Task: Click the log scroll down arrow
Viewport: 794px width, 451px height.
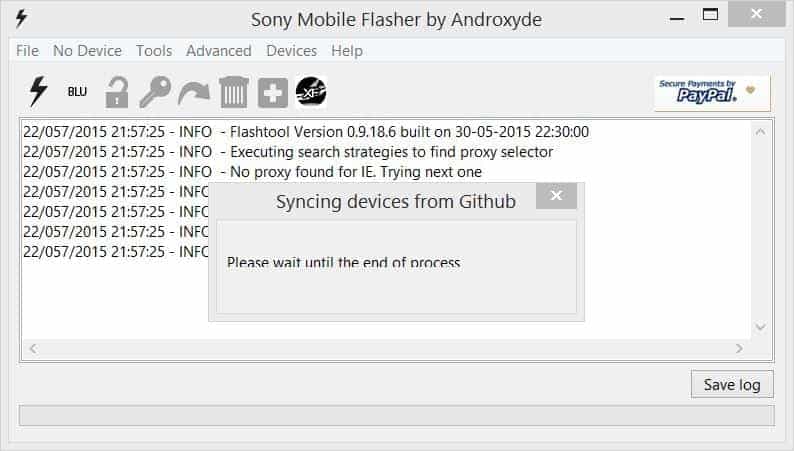Action: tap(760, 327)
